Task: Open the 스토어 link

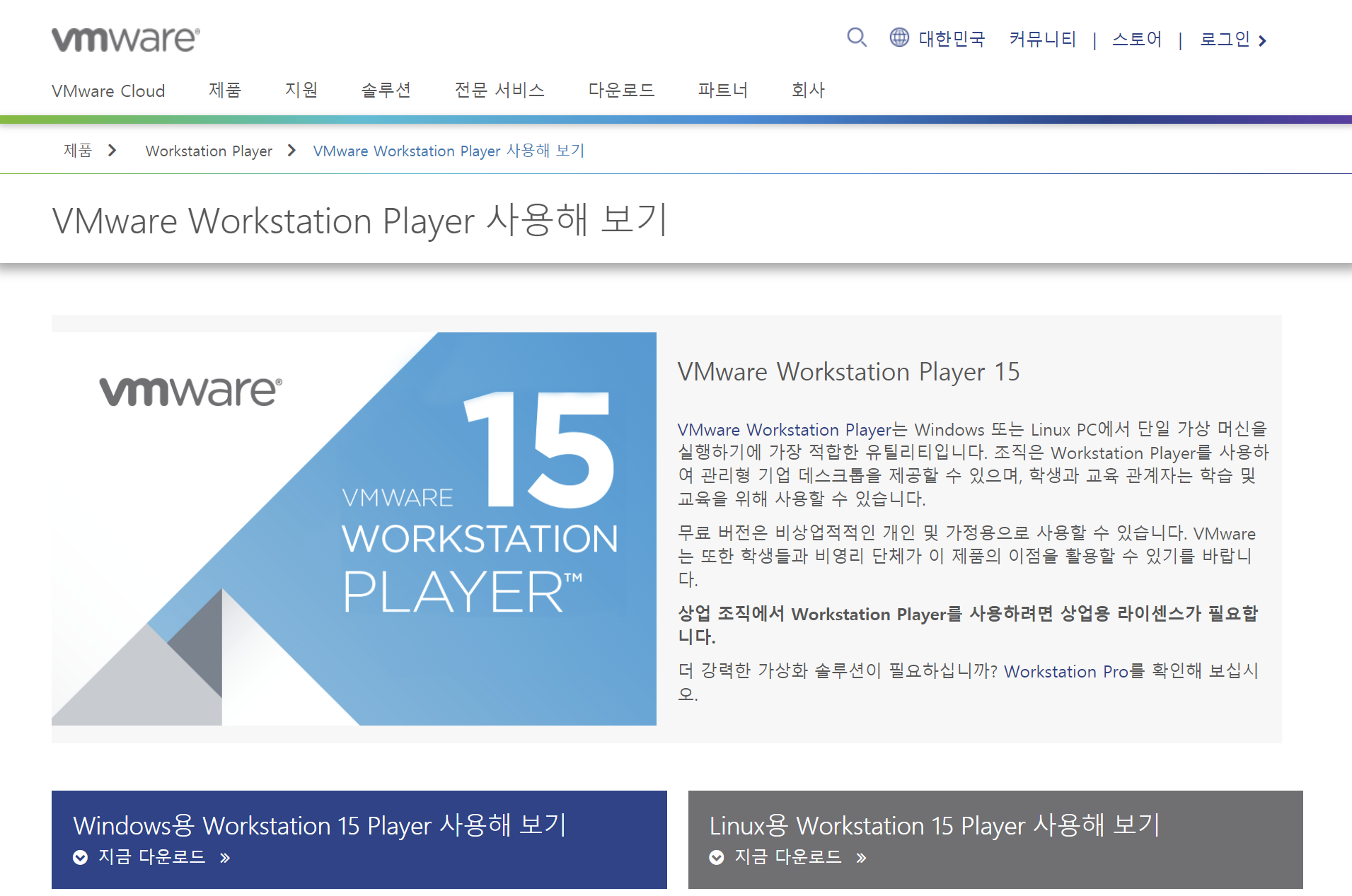Action: pyautogui.click(x=1137, y=39)
